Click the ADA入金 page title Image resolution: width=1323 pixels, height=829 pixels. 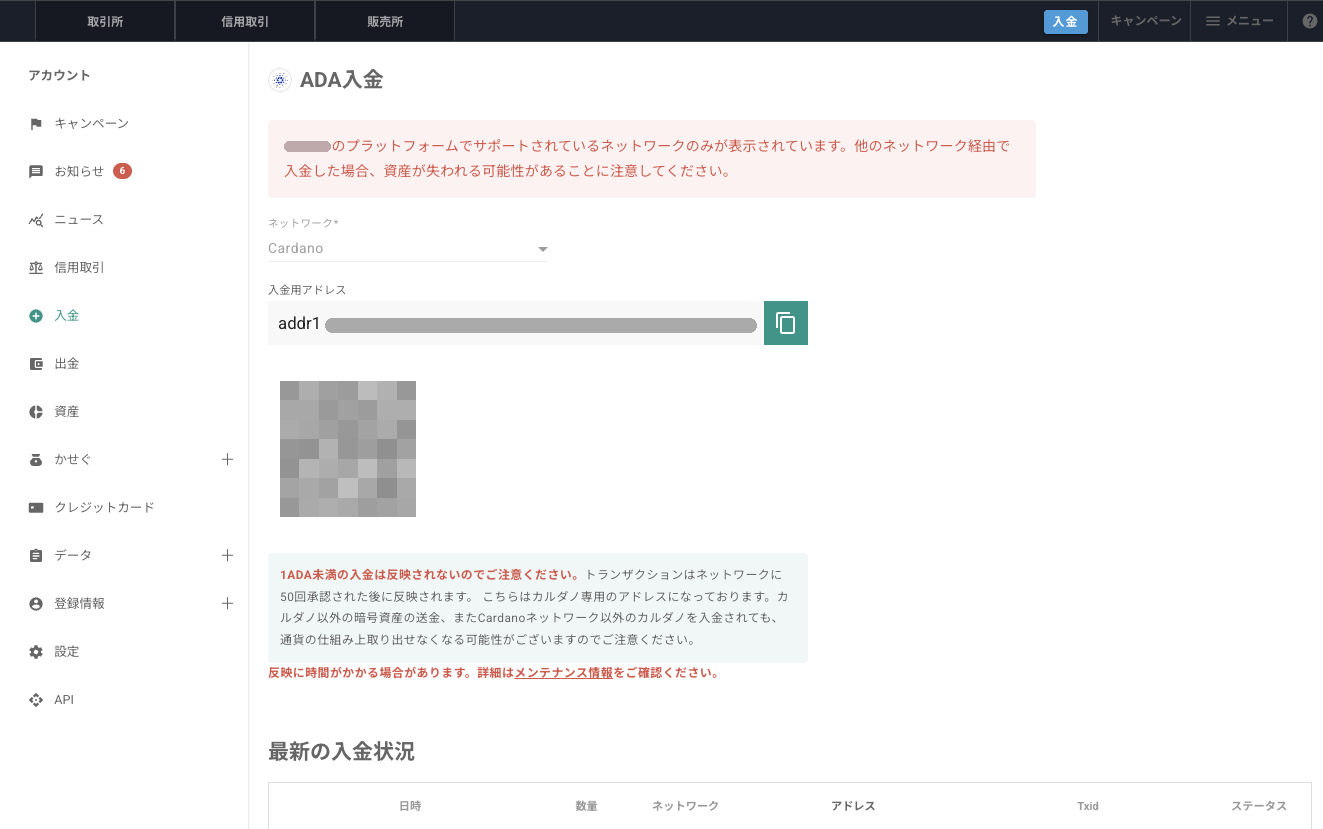pos(341,80)
